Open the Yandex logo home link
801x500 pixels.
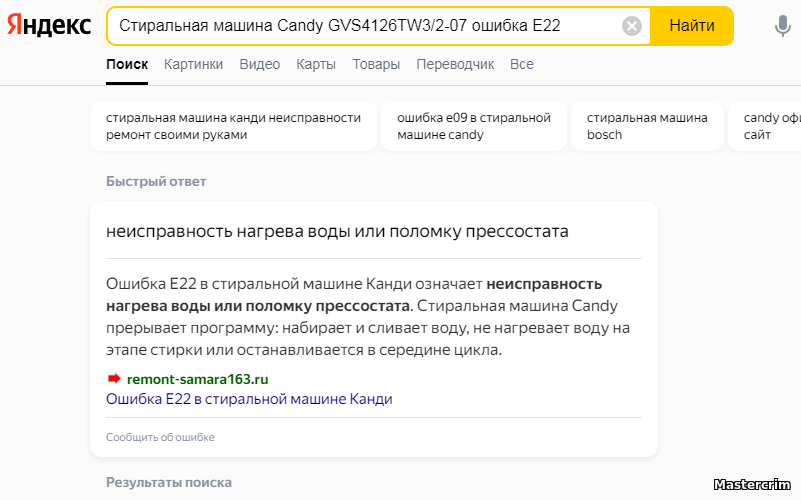[49, 26]
